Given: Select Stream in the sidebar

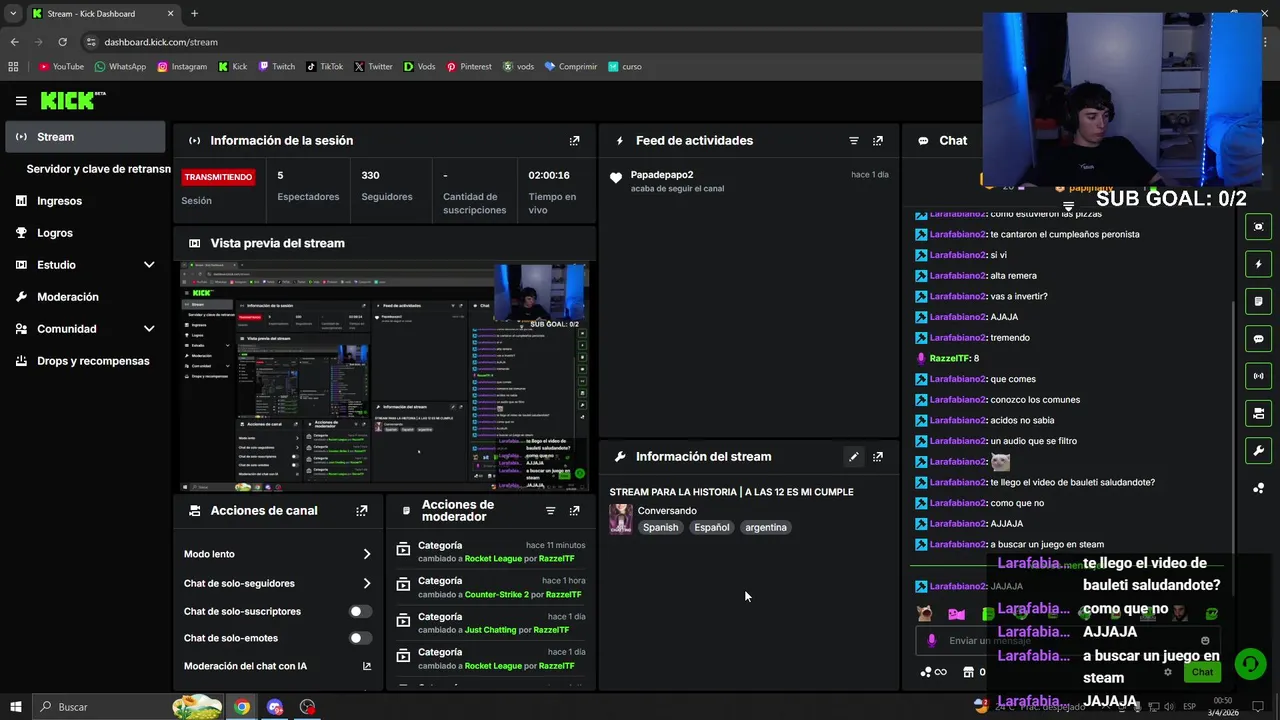Looking at the screenshot, I should [x=85, y=137].
